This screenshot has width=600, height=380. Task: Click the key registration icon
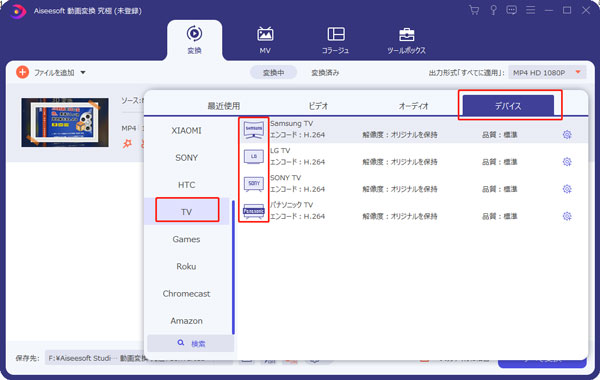(493, 10)
